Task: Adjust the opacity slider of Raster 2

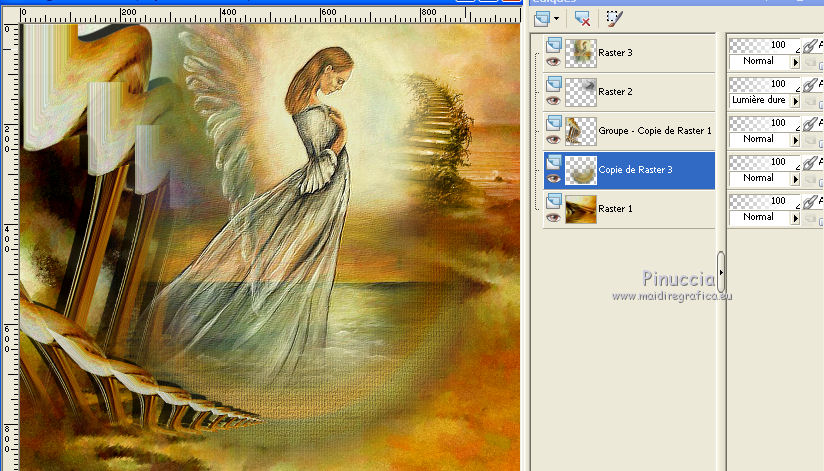Action: [x=765, y=84]
